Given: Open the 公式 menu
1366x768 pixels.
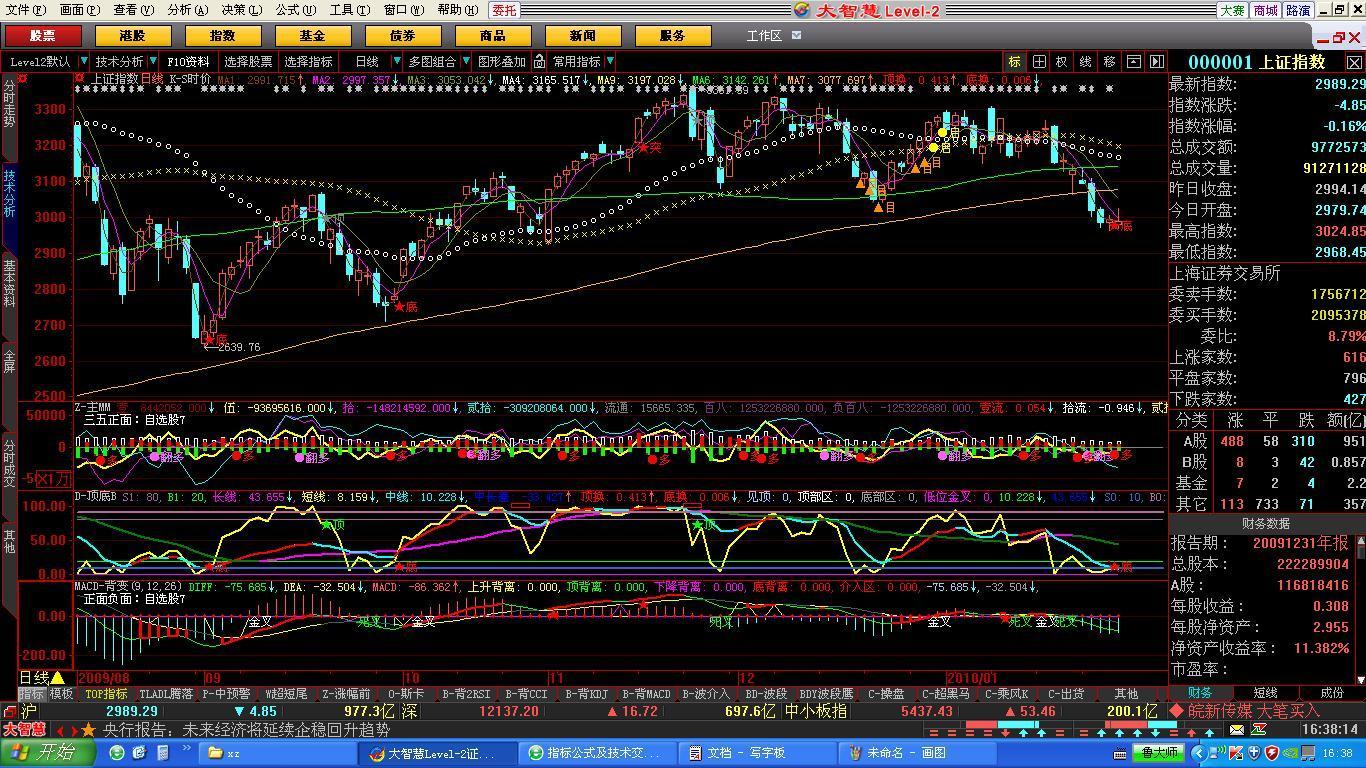Looking at the screenshot, I should point(295,10).
